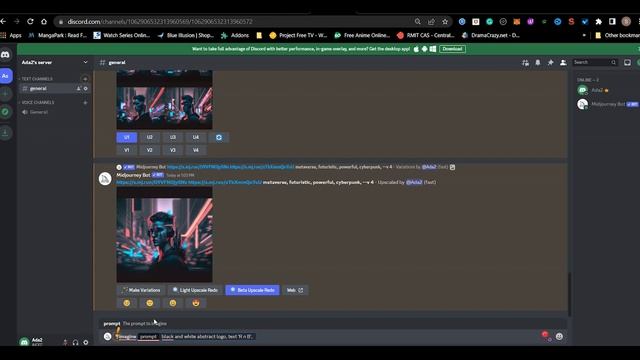This screenshot has width=640, height=360.
Task: Open Notification Settings bell icon
Action: click(538, 62)
